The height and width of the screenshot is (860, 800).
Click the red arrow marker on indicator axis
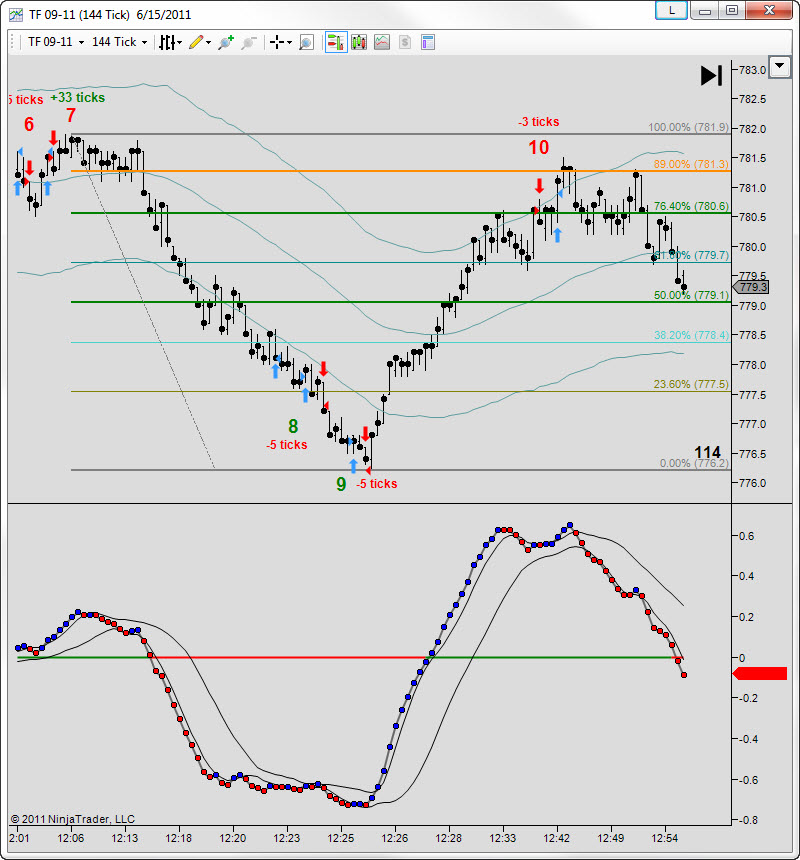point(760,674)
